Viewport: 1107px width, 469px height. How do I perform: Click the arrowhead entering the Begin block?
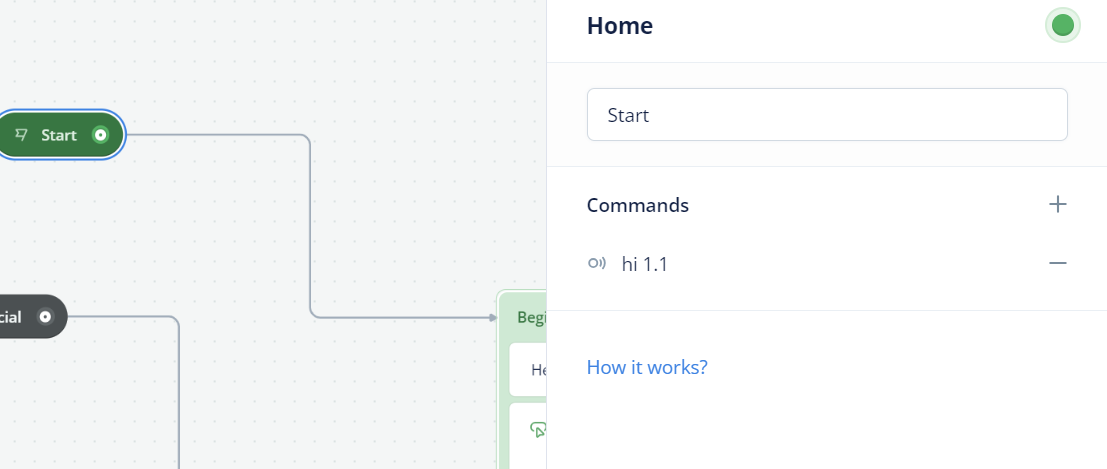click(x=493, y=317)
